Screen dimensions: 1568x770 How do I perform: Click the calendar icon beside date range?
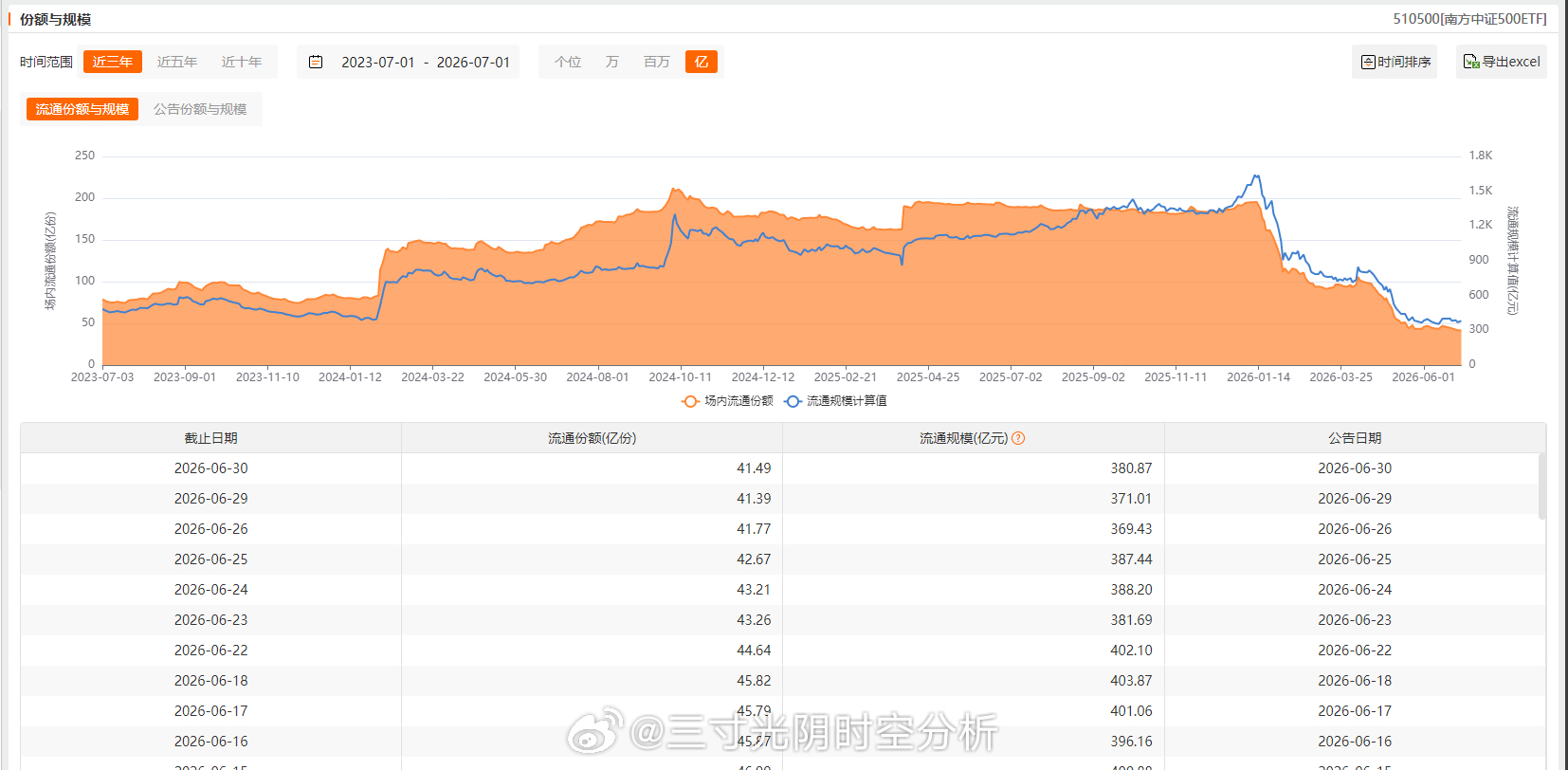pos(316,62)
